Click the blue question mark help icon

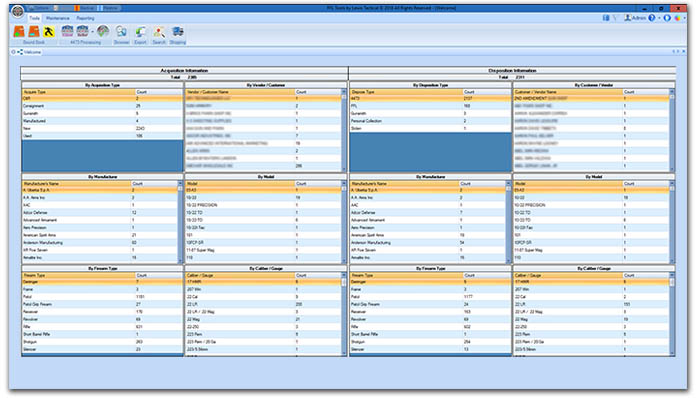(652, 18)
